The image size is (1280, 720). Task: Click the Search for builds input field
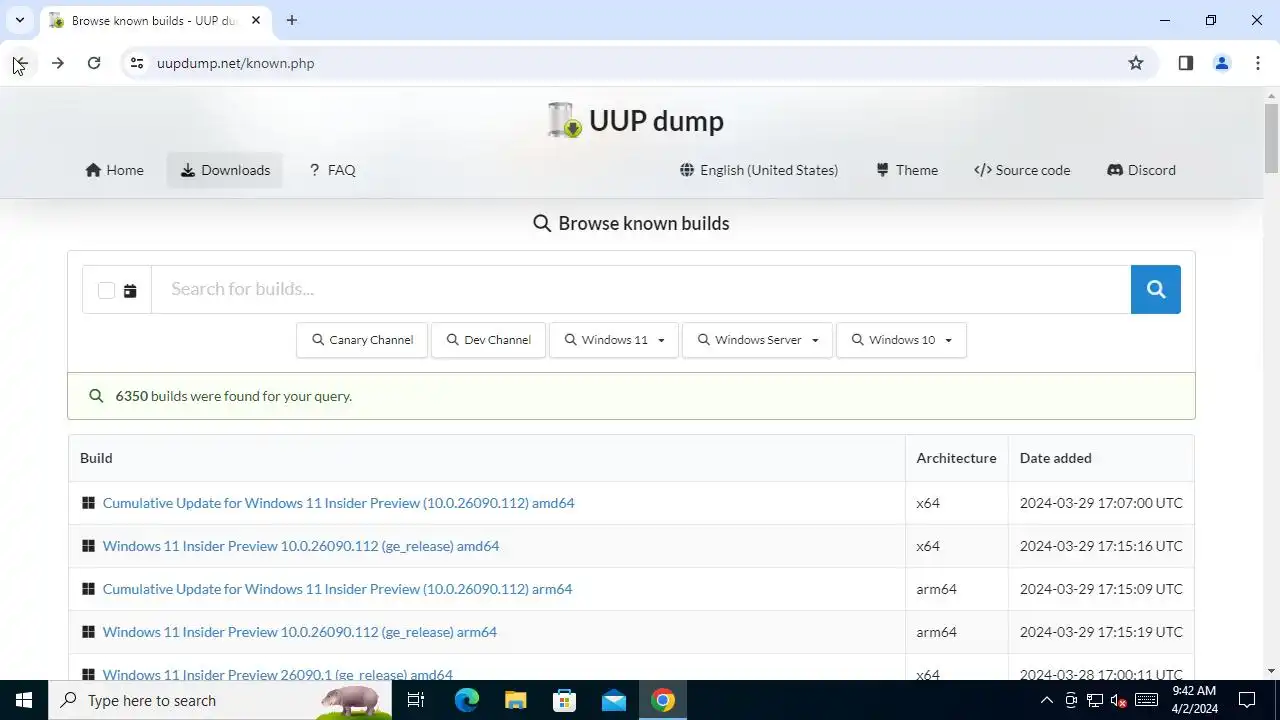tap(641, 289)
